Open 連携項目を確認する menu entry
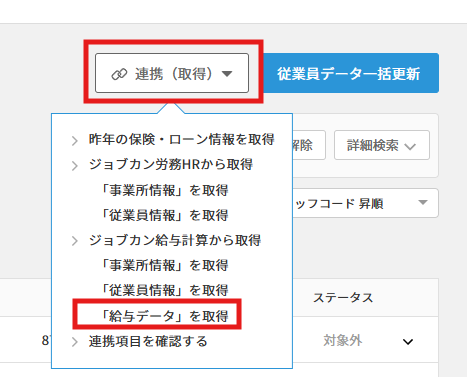Viewport: 467px width, 377px height. [148, 341]
